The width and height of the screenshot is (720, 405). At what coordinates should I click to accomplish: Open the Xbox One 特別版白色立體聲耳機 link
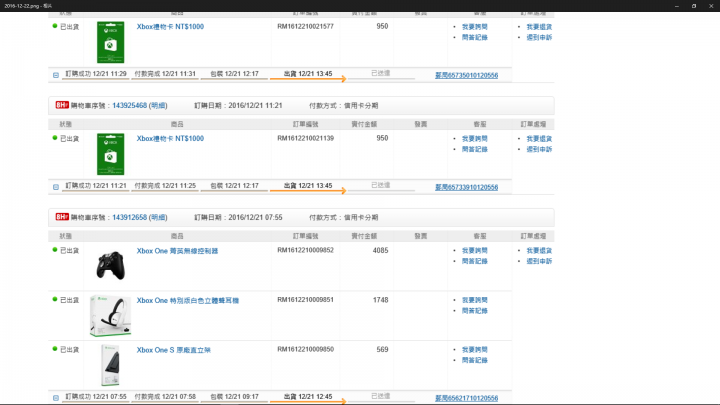(x=188, y=300)
